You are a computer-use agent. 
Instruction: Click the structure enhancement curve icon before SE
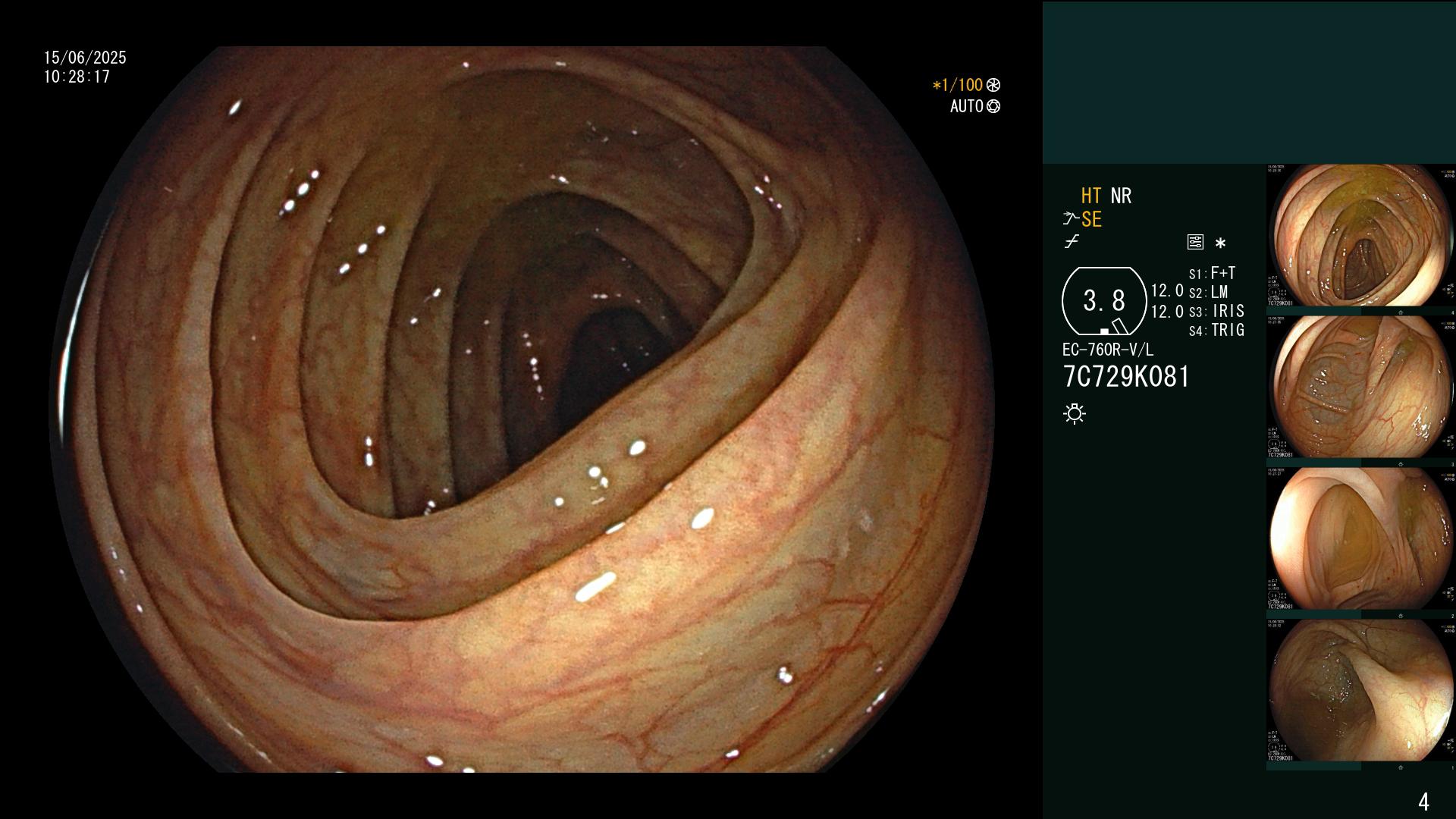pyautogui.click(x=1071, y=219)
